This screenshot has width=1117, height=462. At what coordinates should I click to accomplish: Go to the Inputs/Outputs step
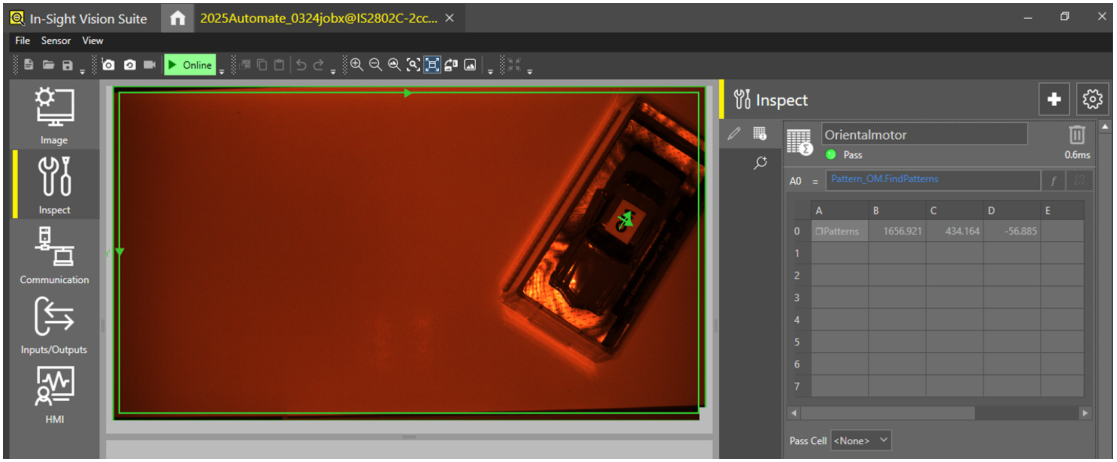click(54, 324)
